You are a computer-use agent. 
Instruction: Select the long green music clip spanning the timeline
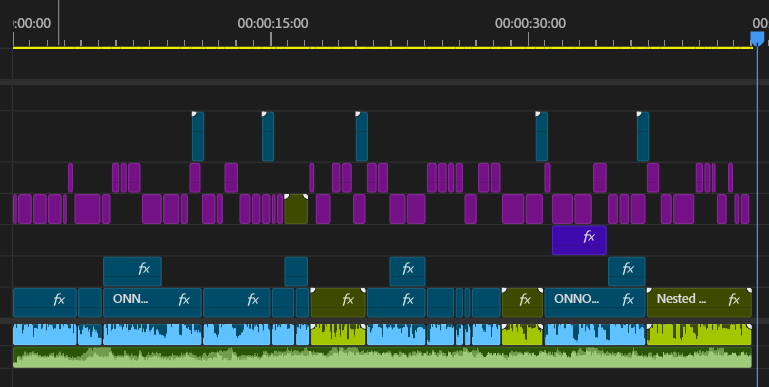(382, 358)
